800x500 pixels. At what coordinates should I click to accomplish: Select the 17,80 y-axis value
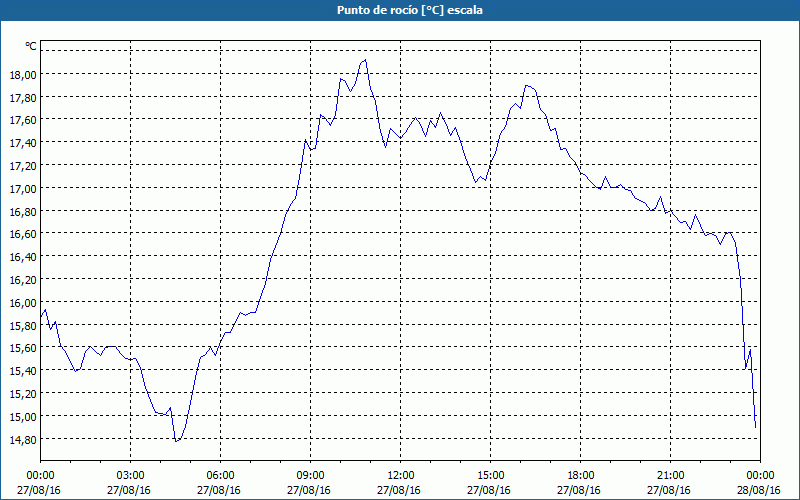coord(23,97)
